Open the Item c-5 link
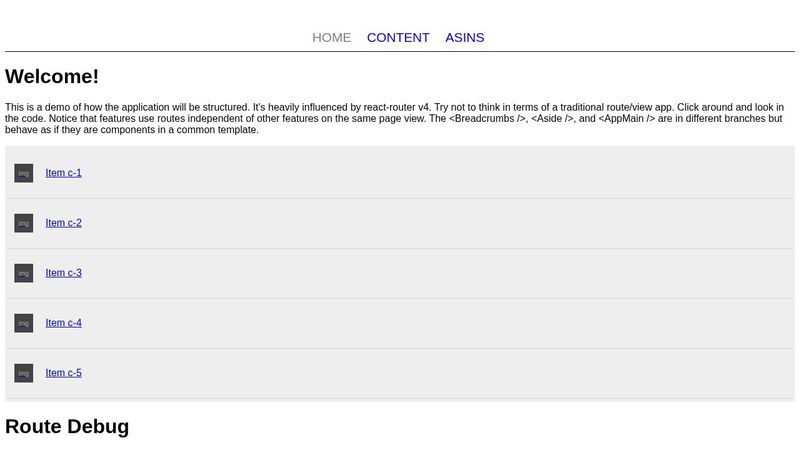Screen dimensions: 800x450 (63, 373)
